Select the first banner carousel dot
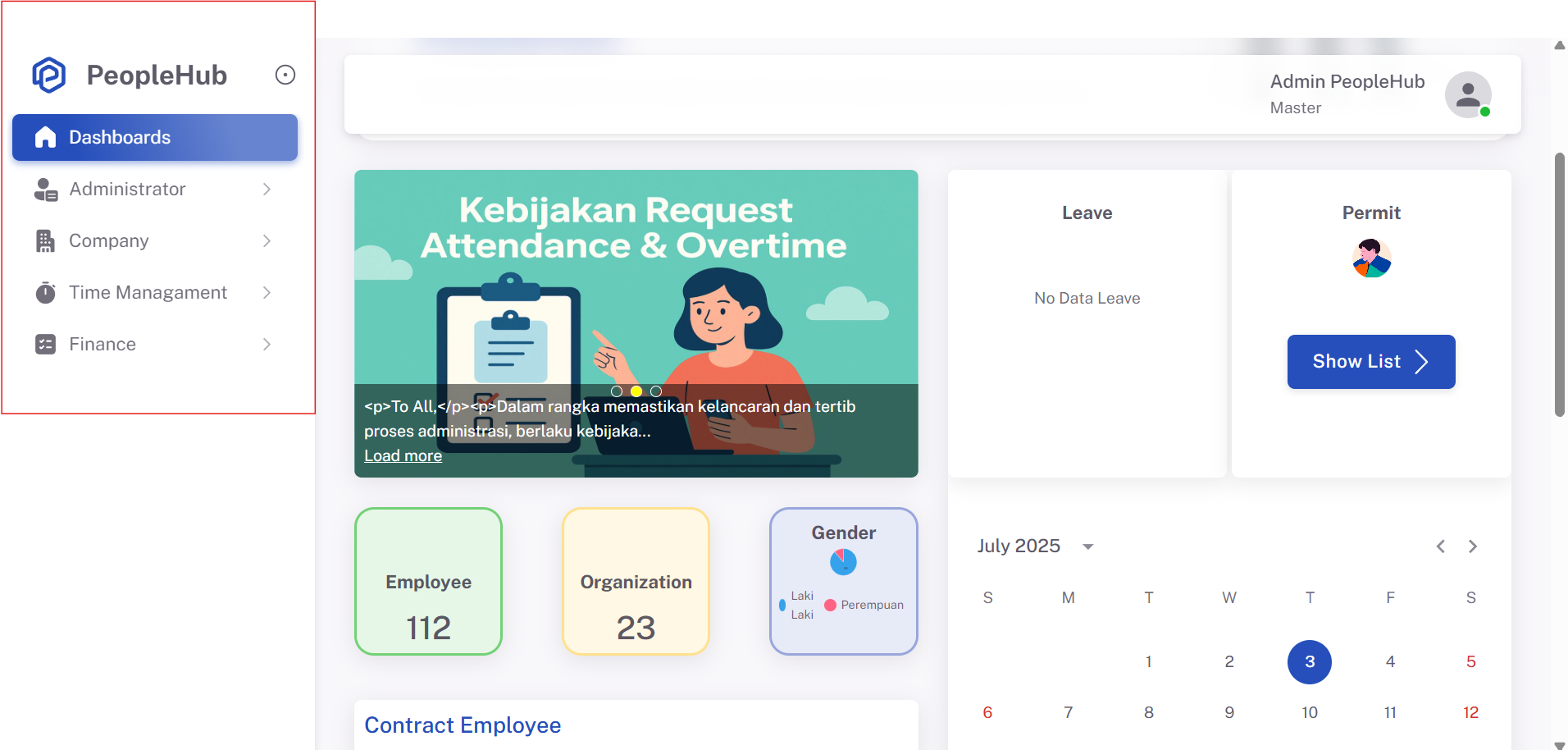 617,391
